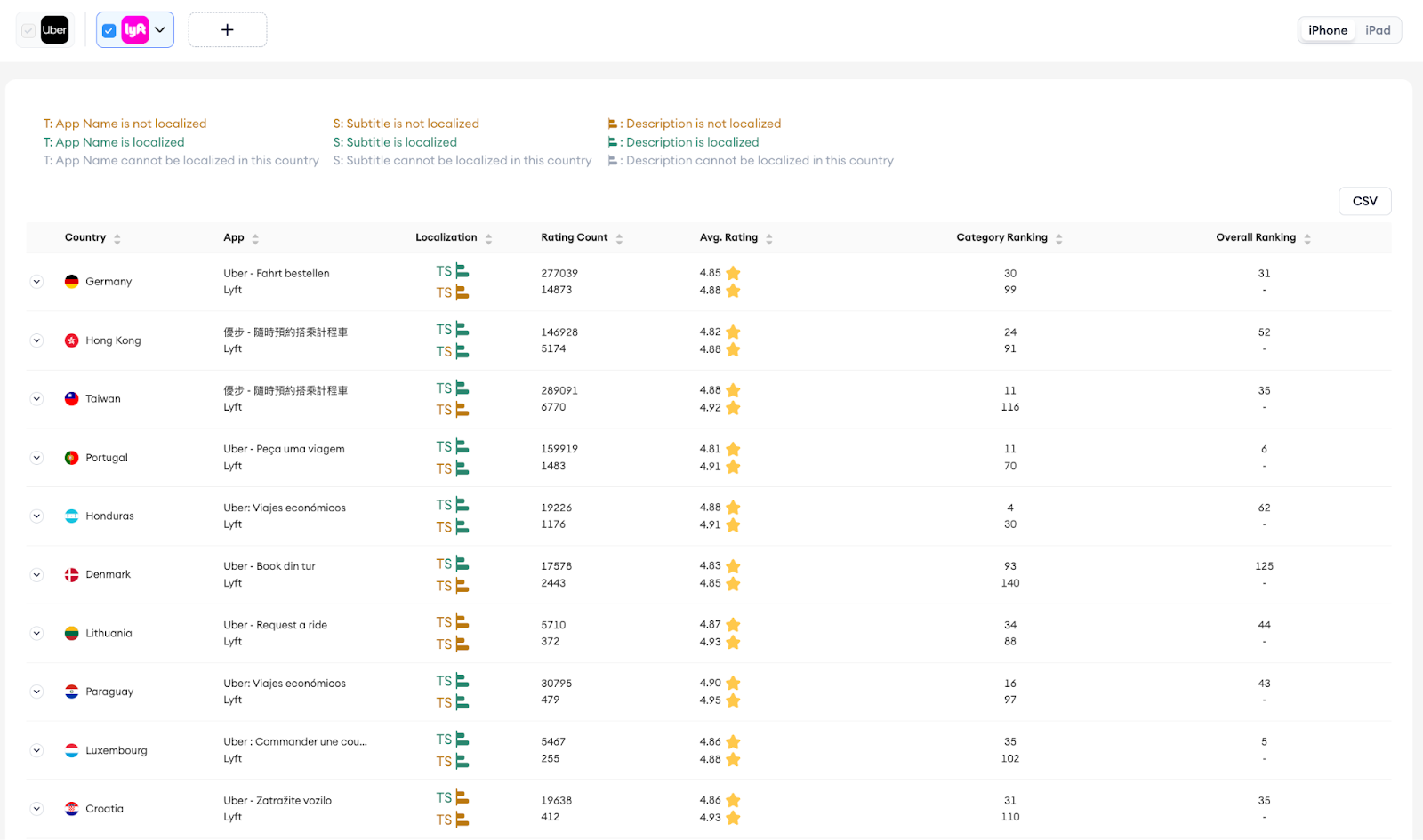Viewport: 1423px width, 840px height.
Task: Click the Overall Ranking sort arrows
Action: tap(1307, 238)
